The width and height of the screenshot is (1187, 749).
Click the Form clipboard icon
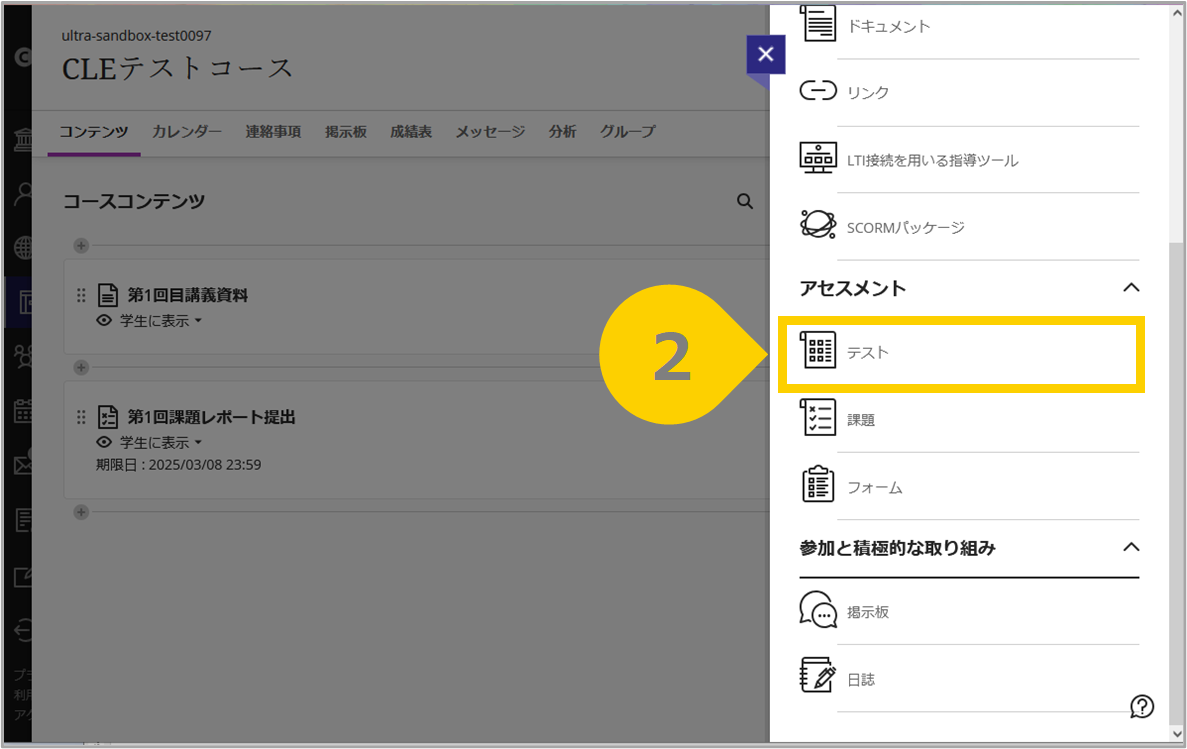pyautogui.click(x=818, y=484)
